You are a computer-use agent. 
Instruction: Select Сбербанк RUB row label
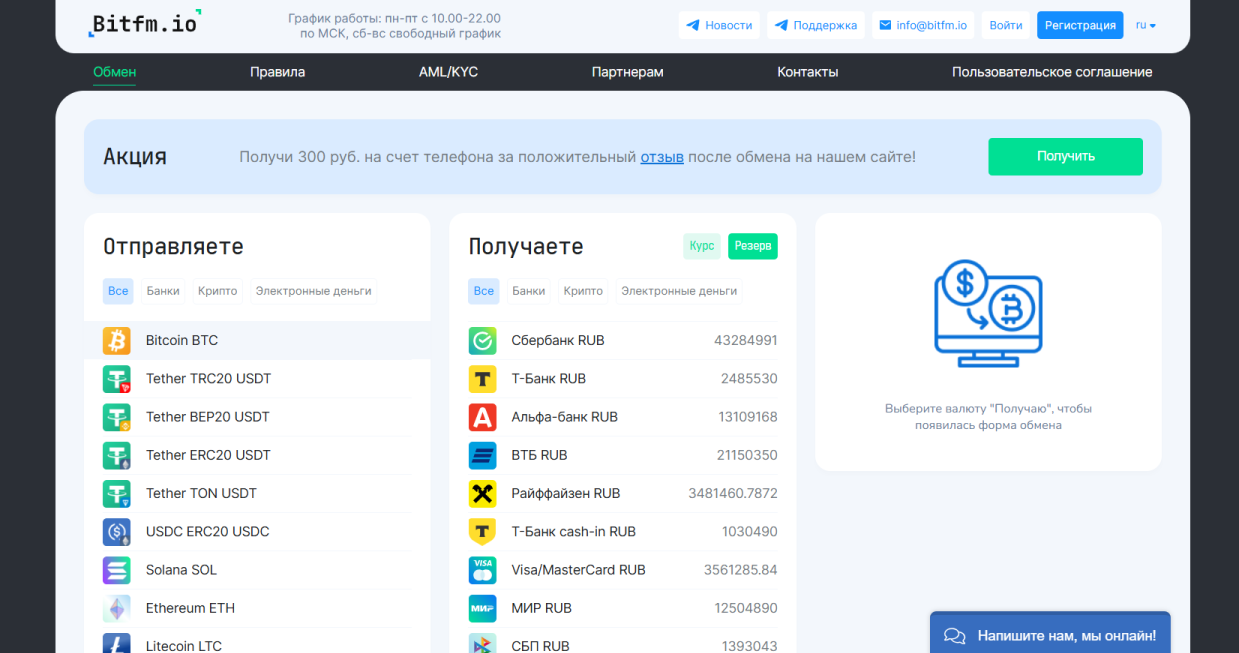click(x=558, y=341)
